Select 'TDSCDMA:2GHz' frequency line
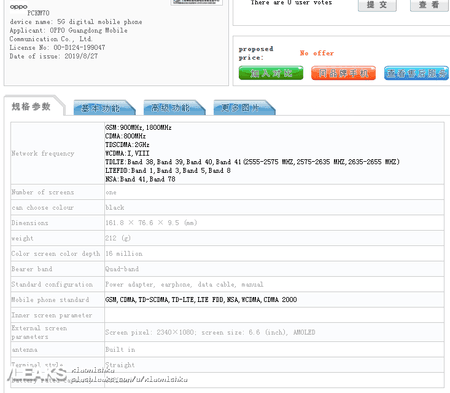This screenshot has height=393, width=450. 127,145
